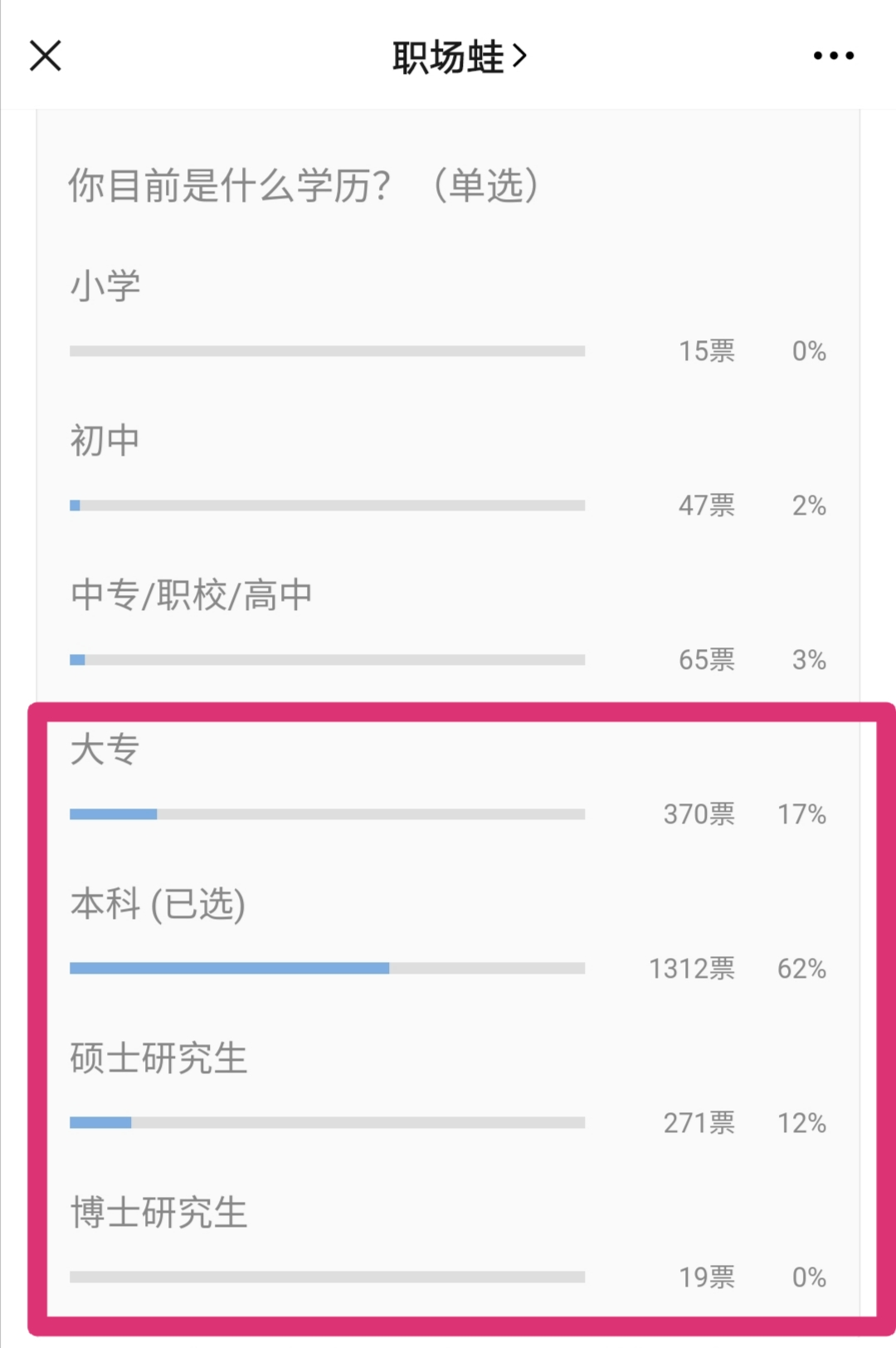Click the 1312票 vote count

click(691, 969)
